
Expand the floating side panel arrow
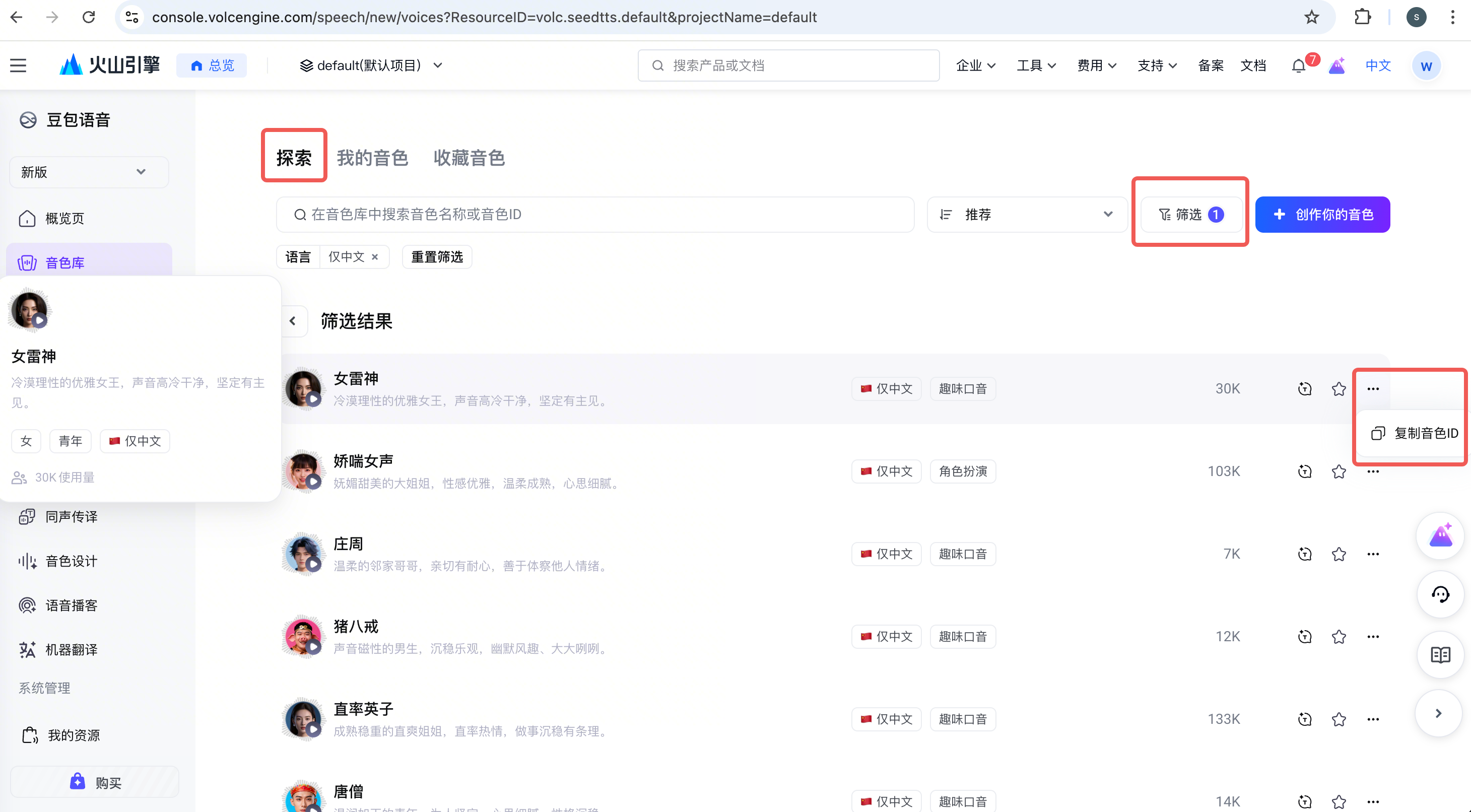click(x=1438, y=713)
